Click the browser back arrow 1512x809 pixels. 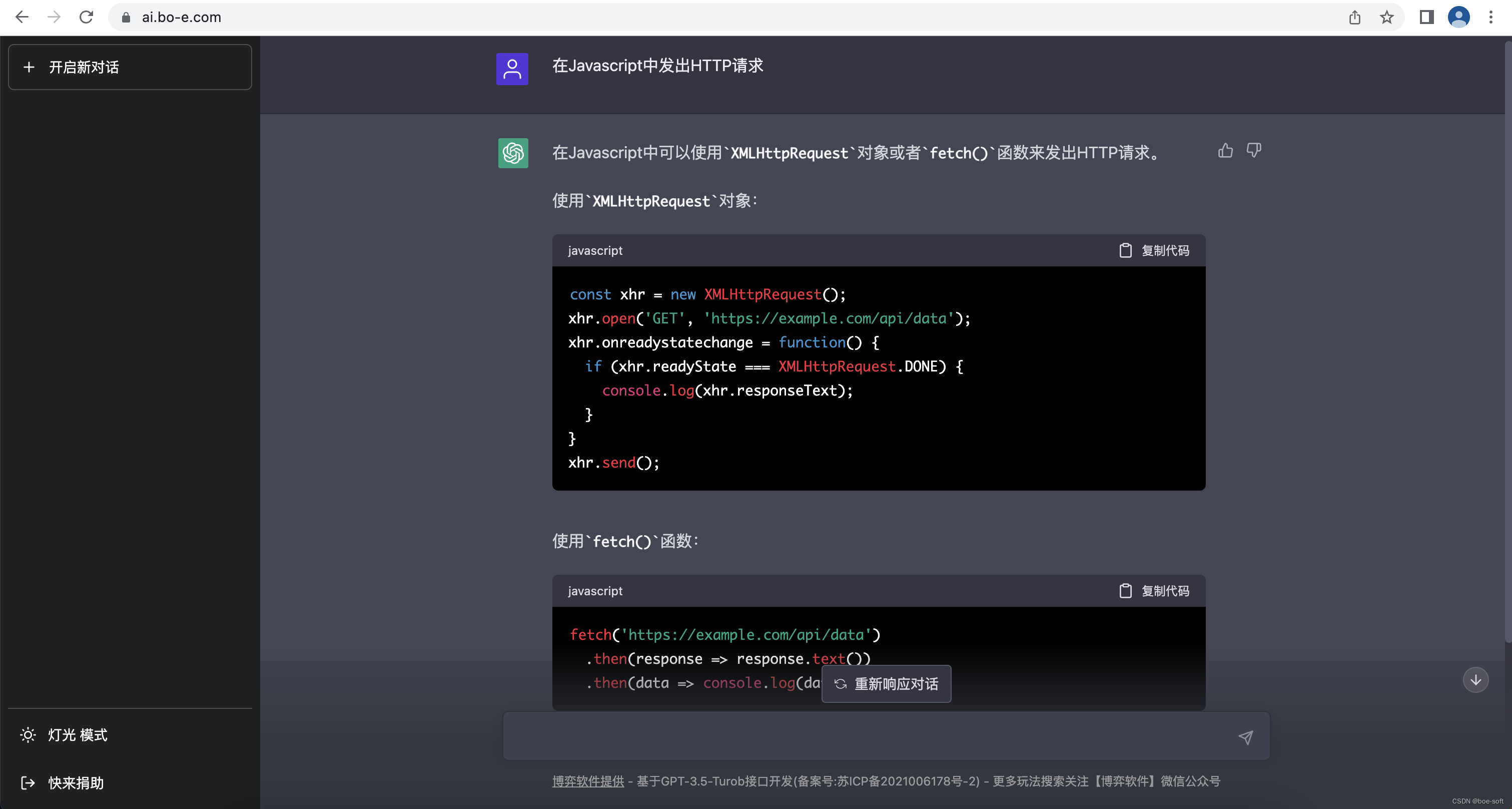[22, 17]
